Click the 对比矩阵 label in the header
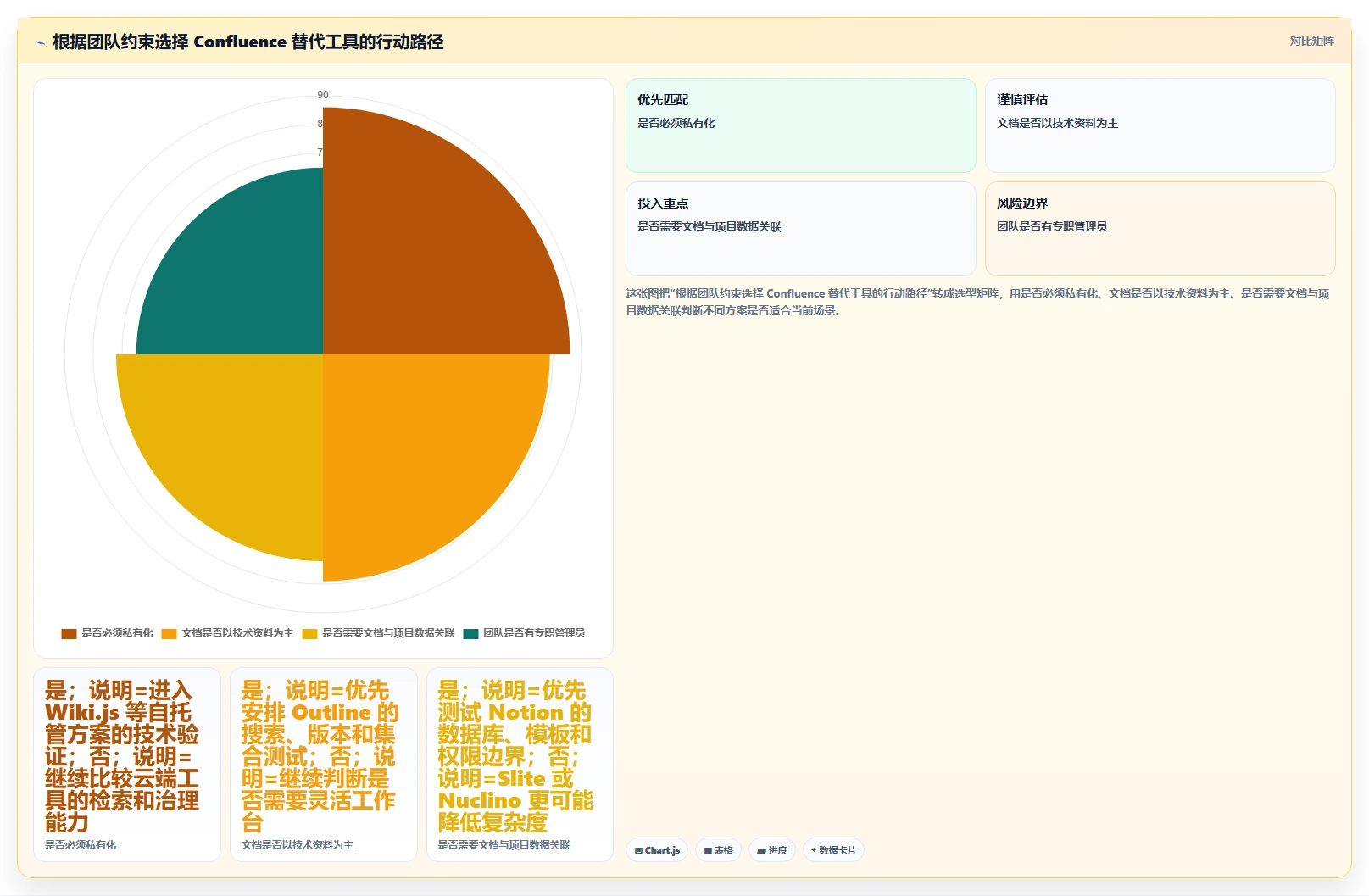The height and width of the screenshot is (896, 1369). (1311, 41)
